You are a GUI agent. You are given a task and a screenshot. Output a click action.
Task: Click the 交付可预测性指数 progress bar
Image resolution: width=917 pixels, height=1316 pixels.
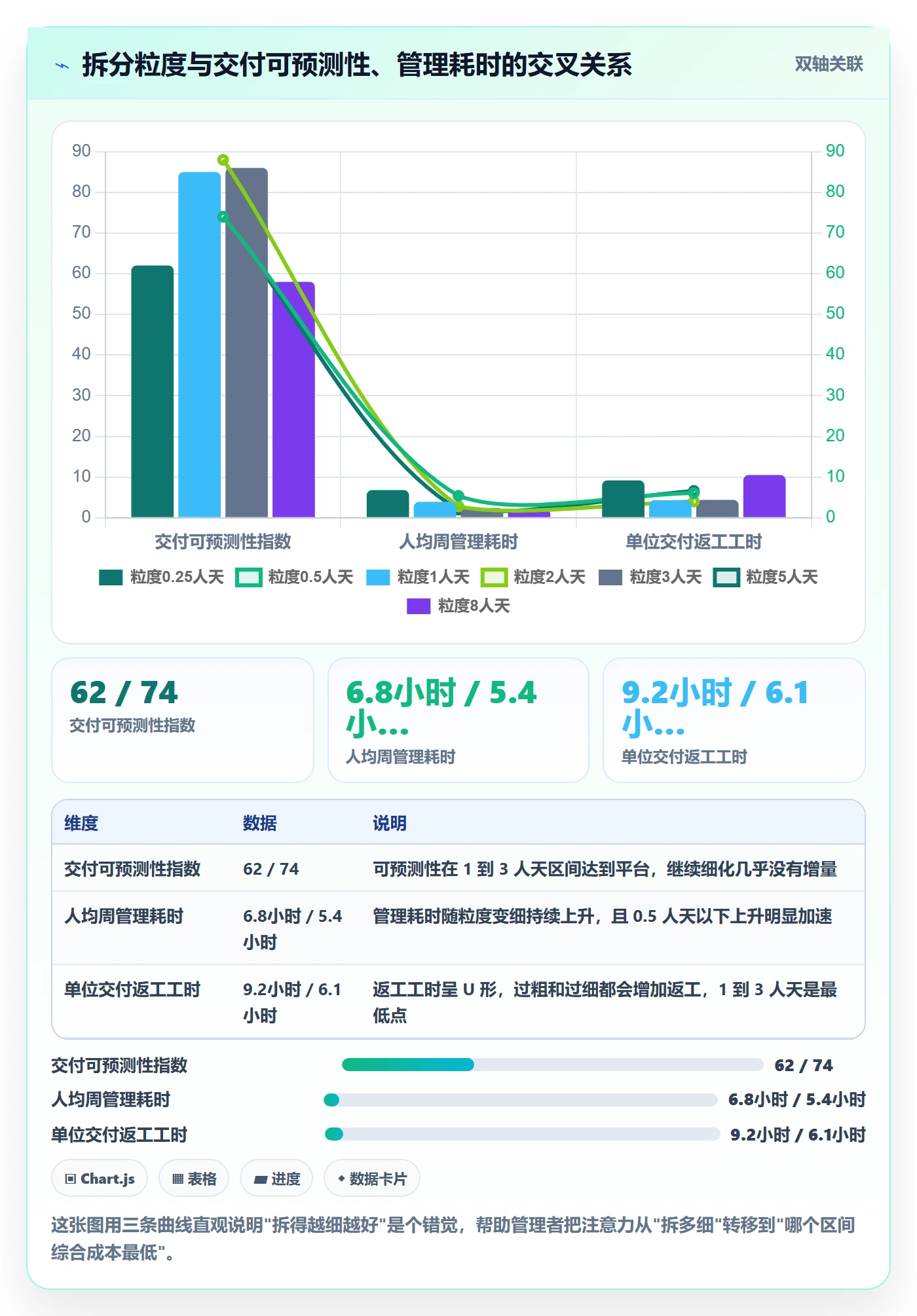552,1065
